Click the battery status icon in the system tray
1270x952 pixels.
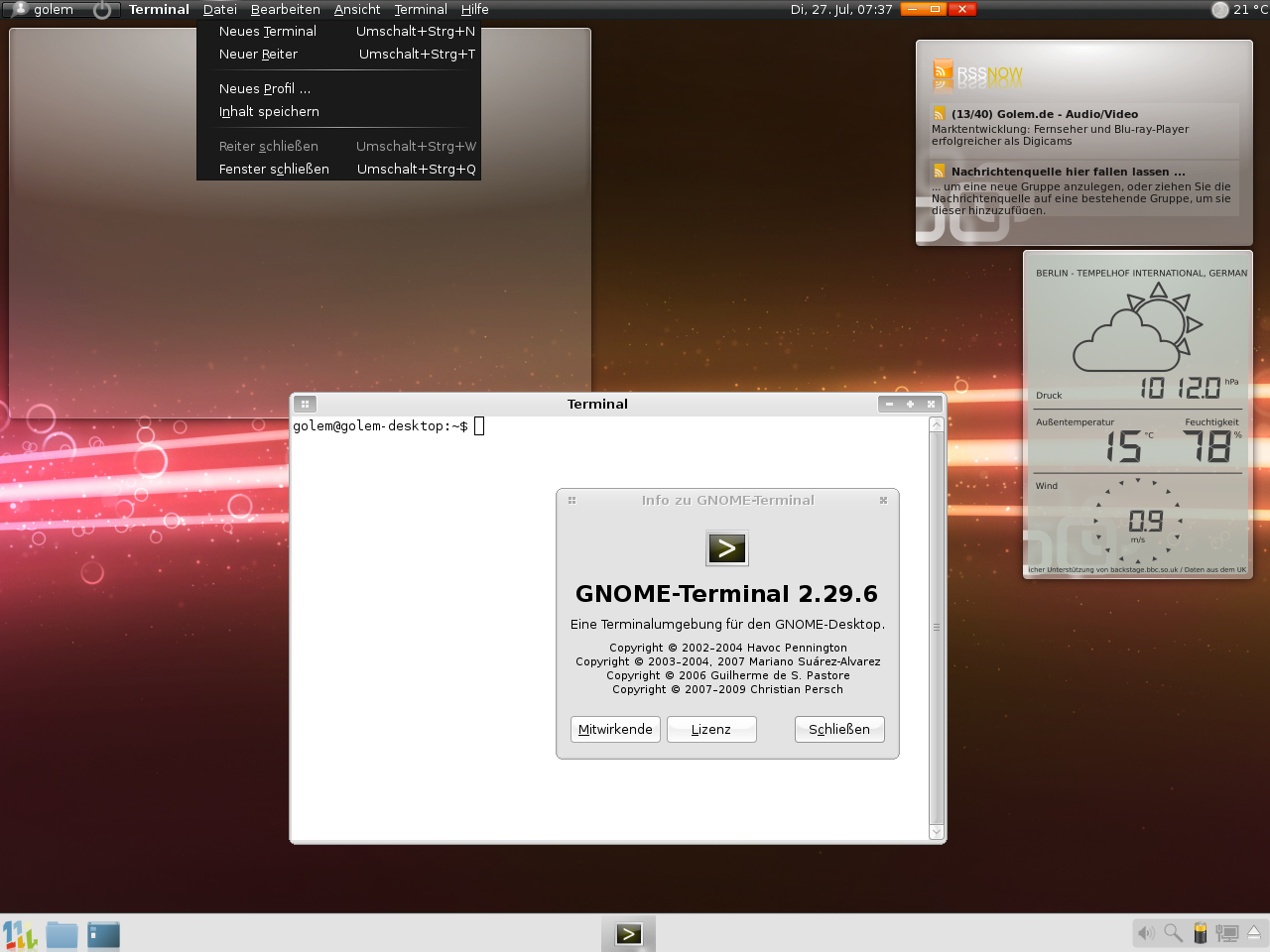pos(1200,932)
